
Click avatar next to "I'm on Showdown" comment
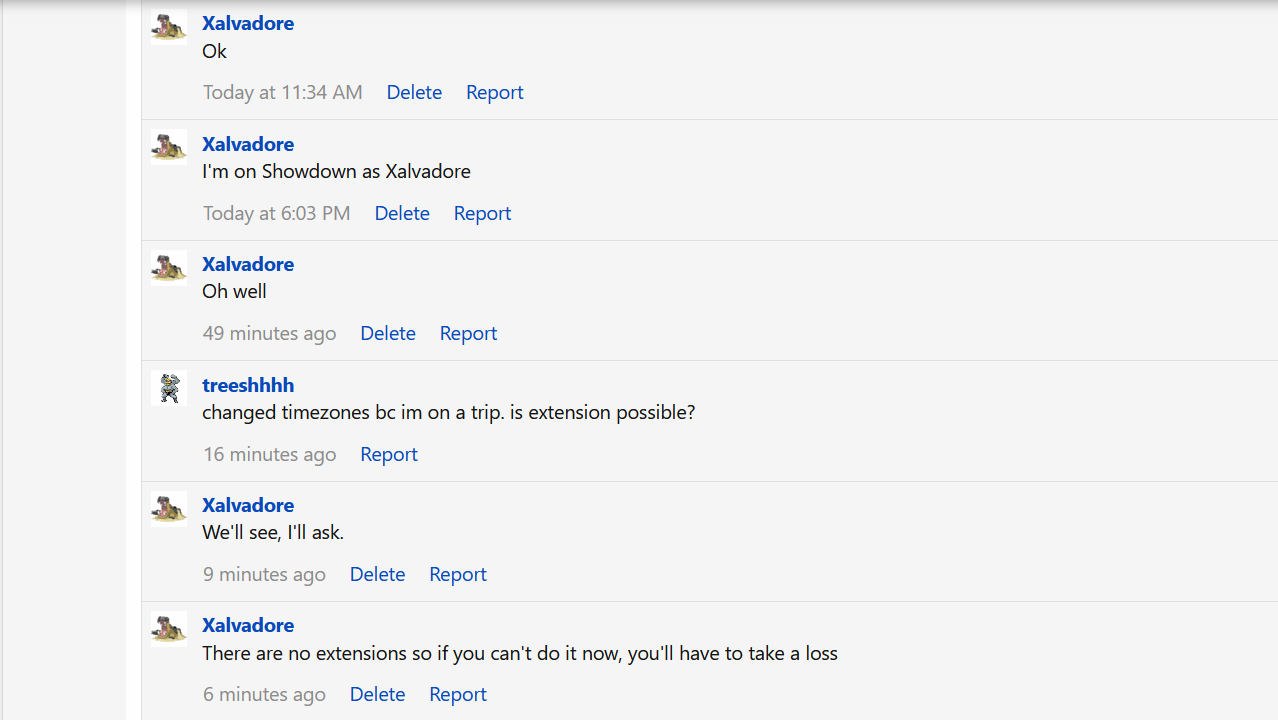click(x=168, y=147)
